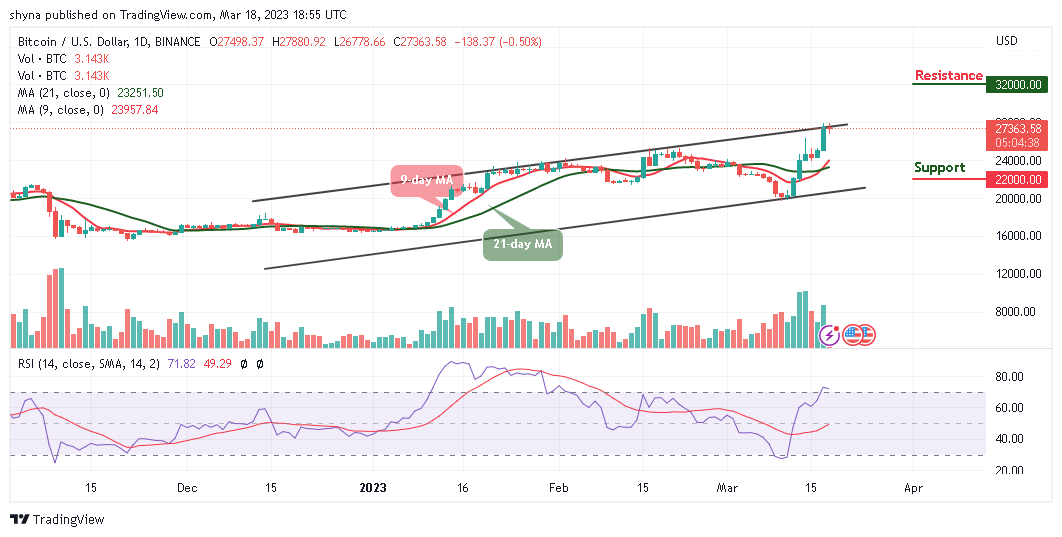This screenshot has width=1062, height=537.
Task: Click the rightmost US flag event icon
Action: click(866, 335)
